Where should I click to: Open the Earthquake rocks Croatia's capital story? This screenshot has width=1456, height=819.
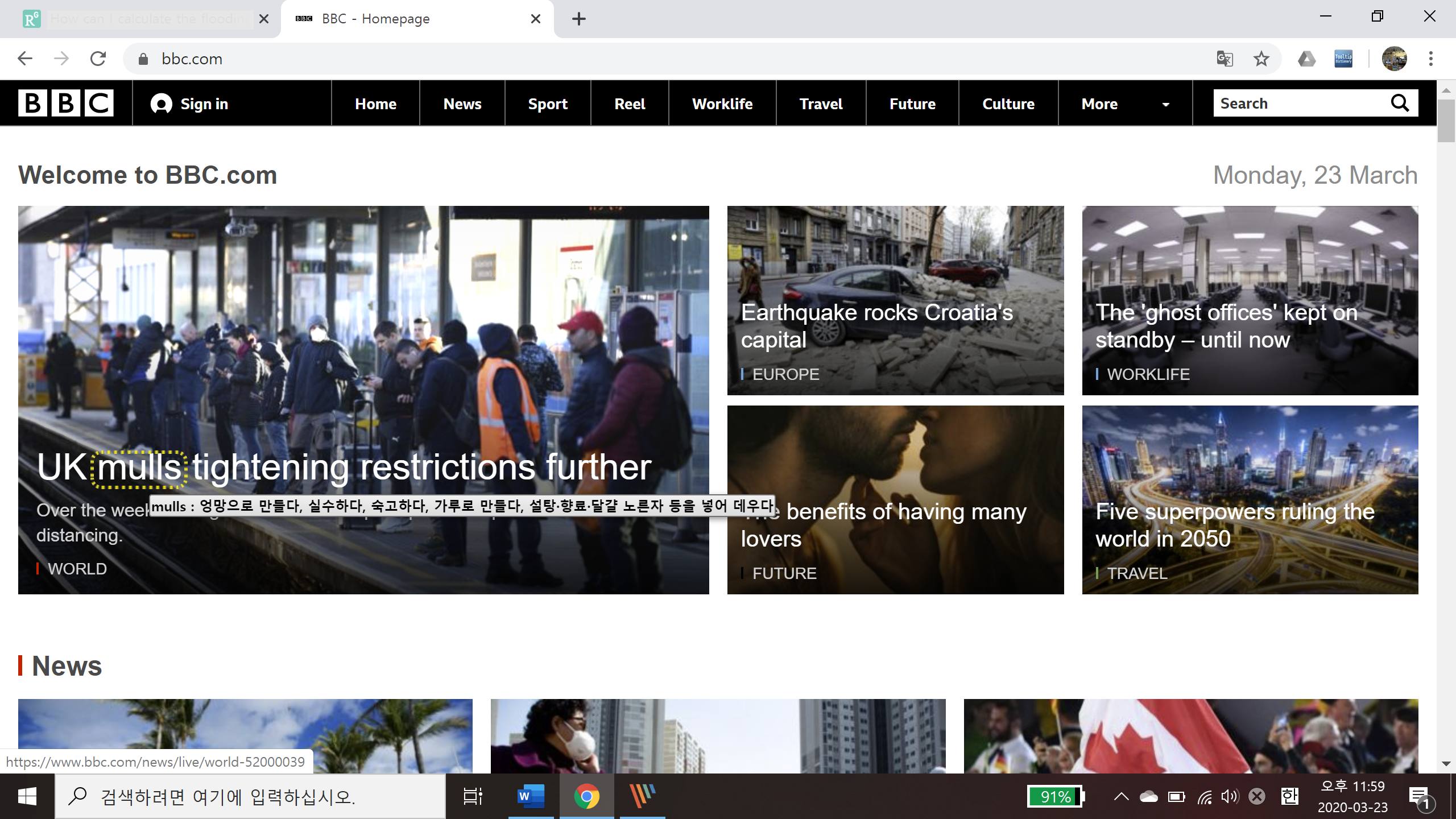click(876, 326)
